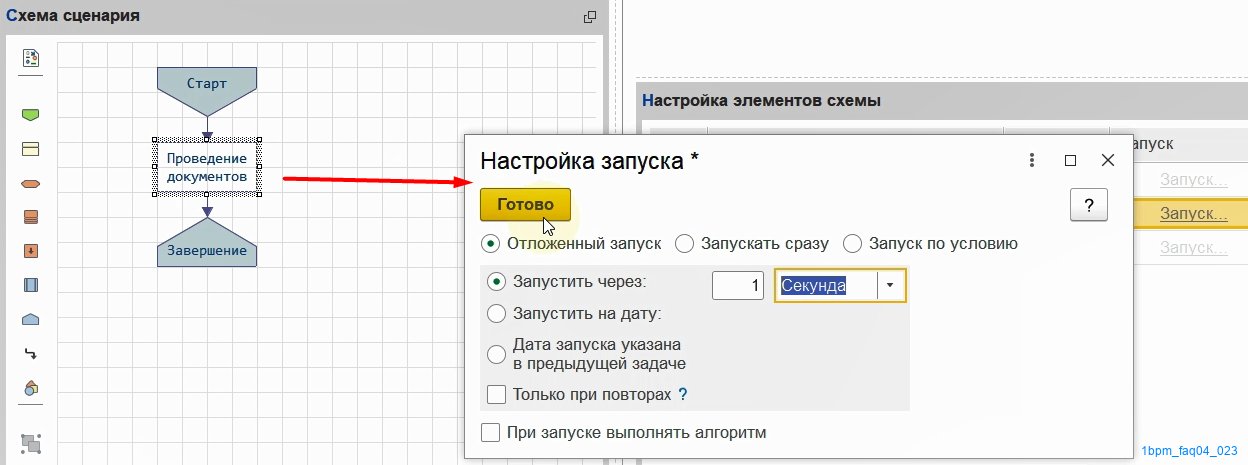Select the Запустить на дату option
This screenshot has width=1248, height=465.
(496, 313)
